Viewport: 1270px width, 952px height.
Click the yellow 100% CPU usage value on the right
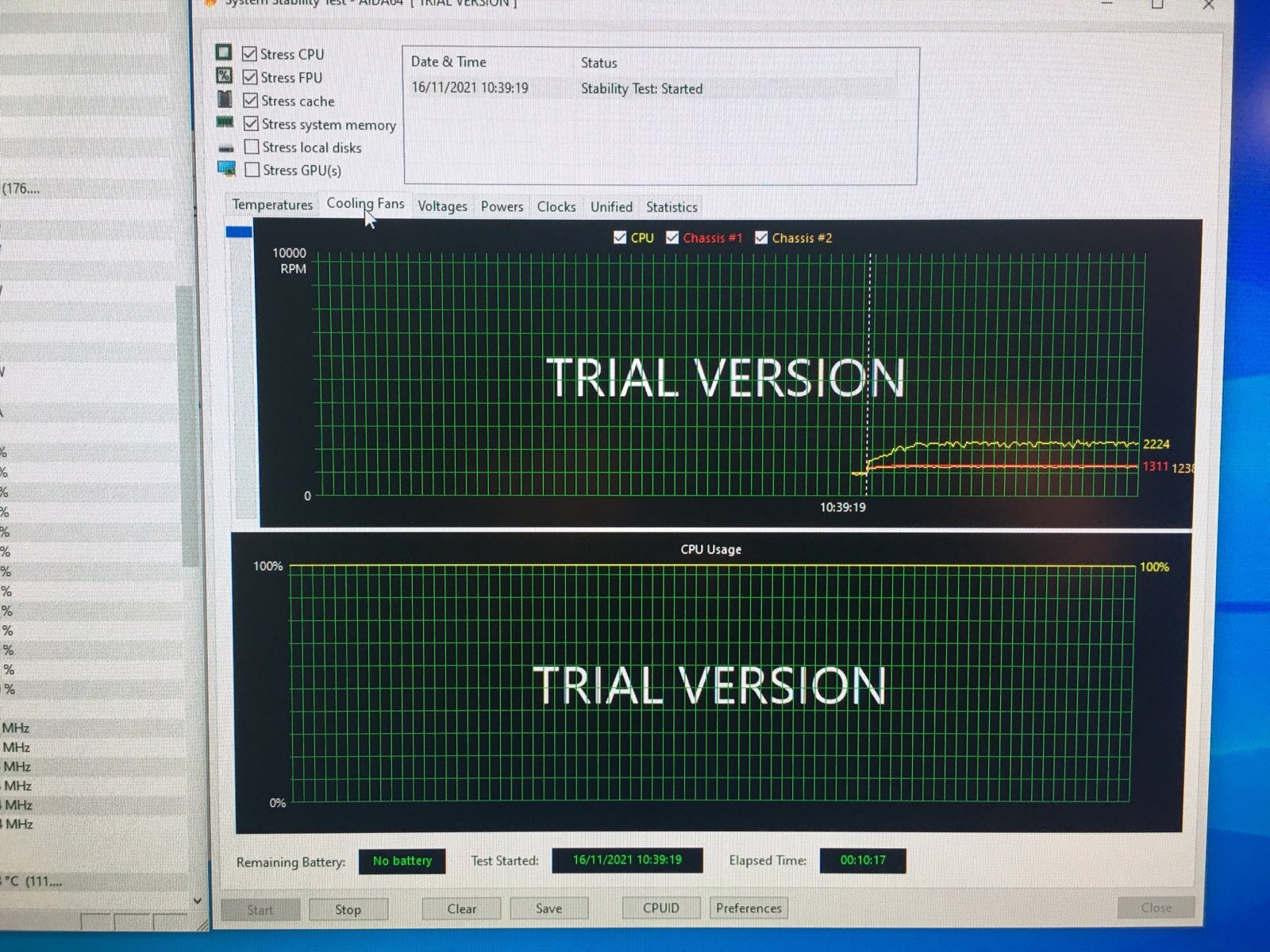click(1154, 567)
